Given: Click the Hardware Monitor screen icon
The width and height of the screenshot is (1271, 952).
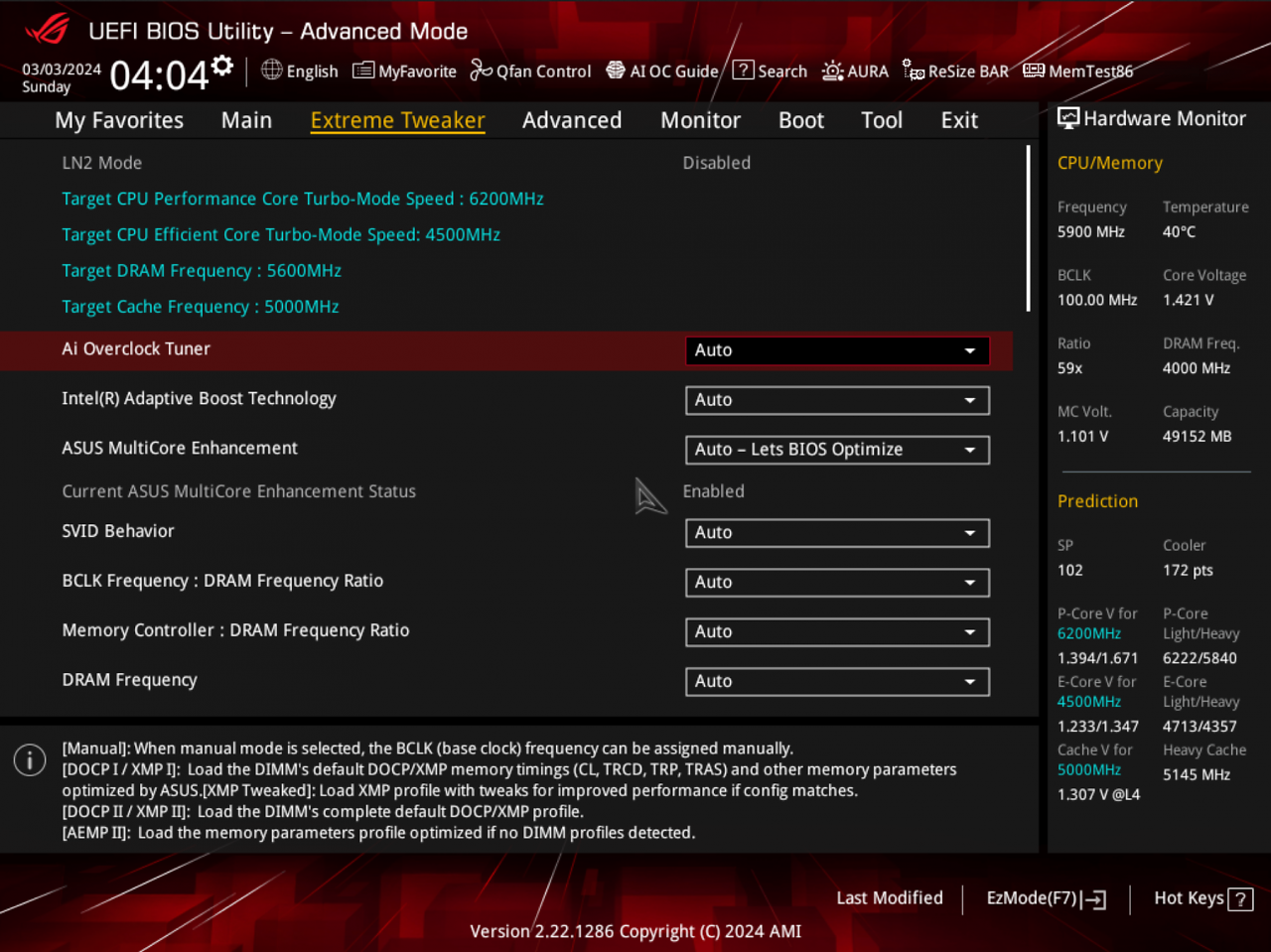Looking at the screenshot, I should point(1068,118).
